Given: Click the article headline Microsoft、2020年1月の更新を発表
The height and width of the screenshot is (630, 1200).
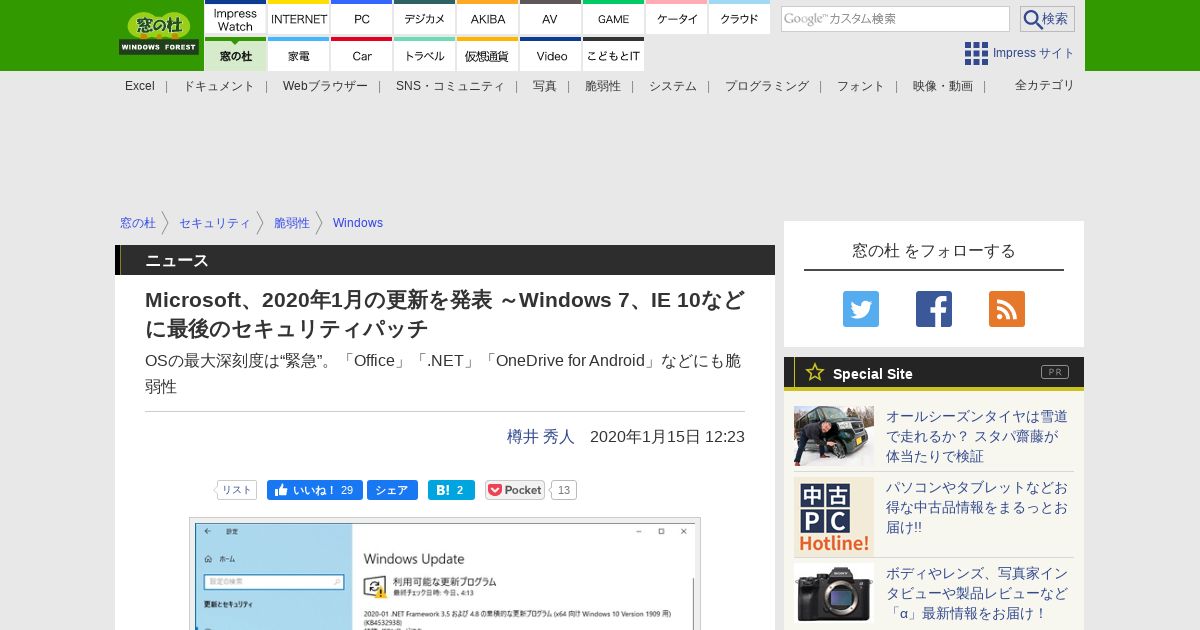Looking at the screenshot, I should click(445, 314).
